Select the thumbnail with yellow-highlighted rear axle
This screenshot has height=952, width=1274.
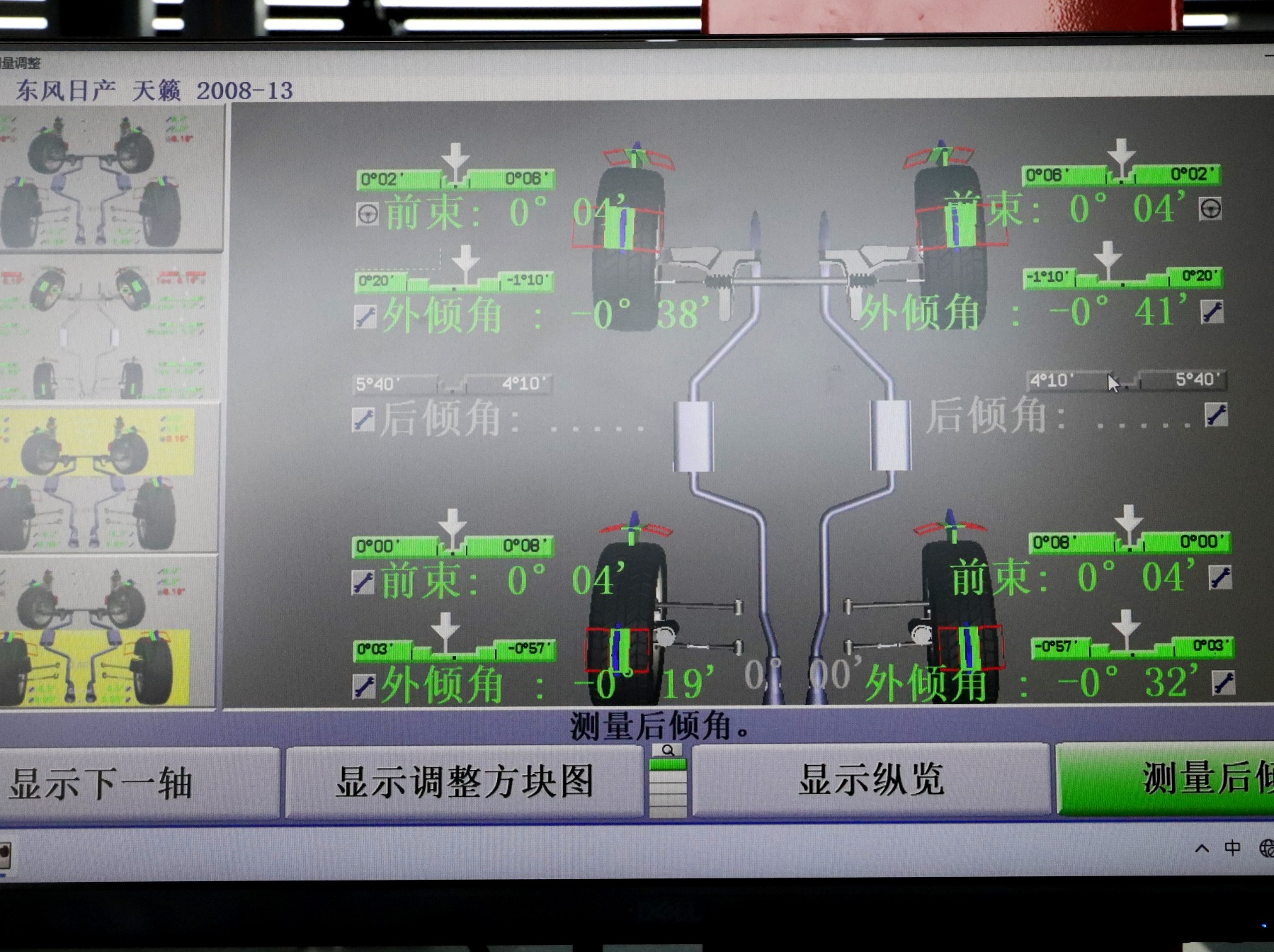tap(107, 632)
